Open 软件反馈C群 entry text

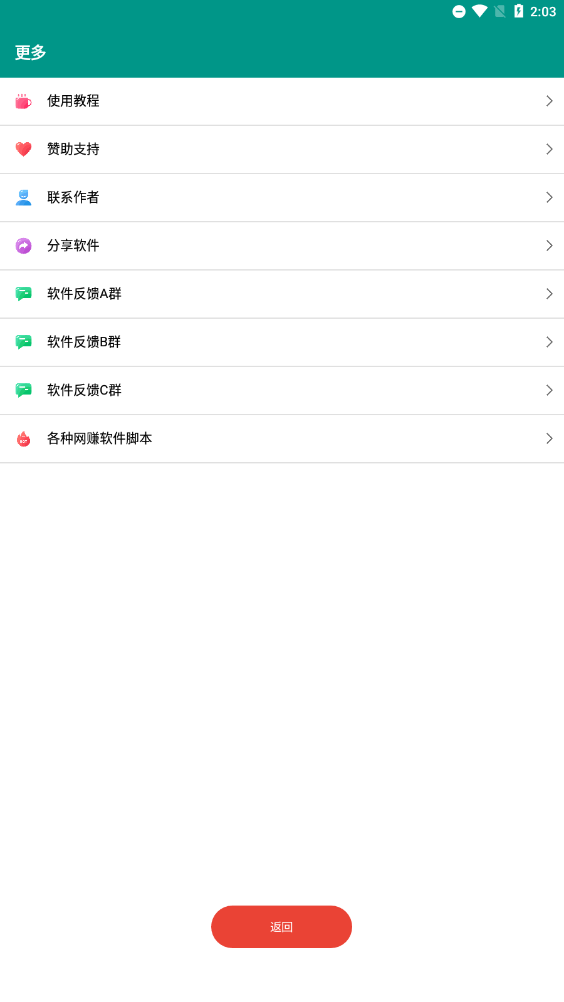pos(84,390)
